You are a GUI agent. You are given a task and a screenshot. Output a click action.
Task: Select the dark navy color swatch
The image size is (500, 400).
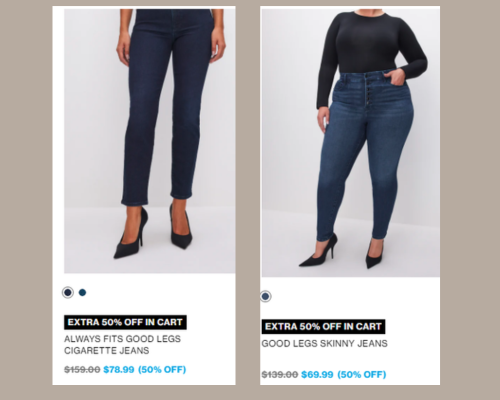[68, 293]
